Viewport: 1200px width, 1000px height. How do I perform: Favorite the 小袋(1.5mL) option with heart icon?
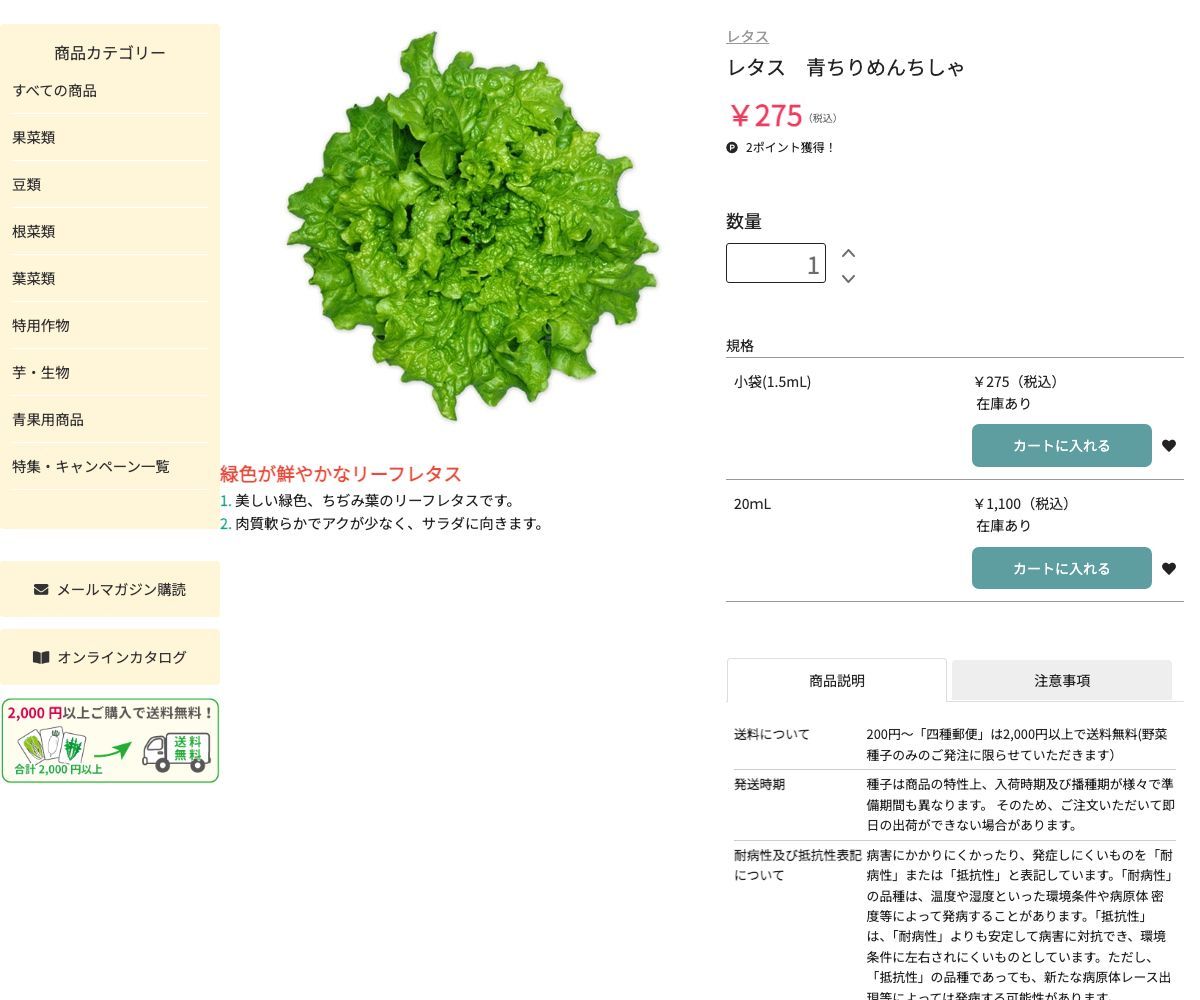click(1169, 446)
